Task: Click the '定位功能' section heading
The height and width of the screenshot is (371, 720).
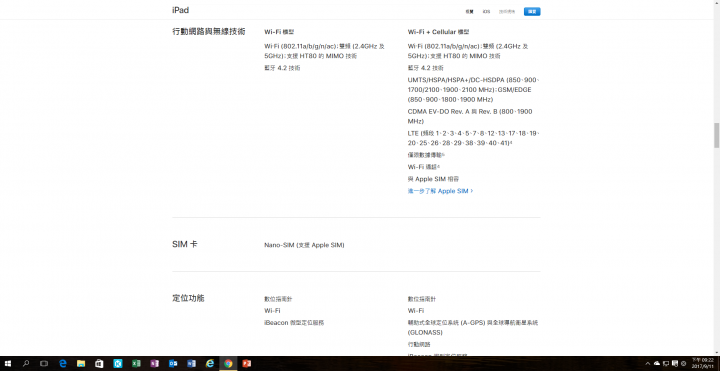Action: (188, 298)
